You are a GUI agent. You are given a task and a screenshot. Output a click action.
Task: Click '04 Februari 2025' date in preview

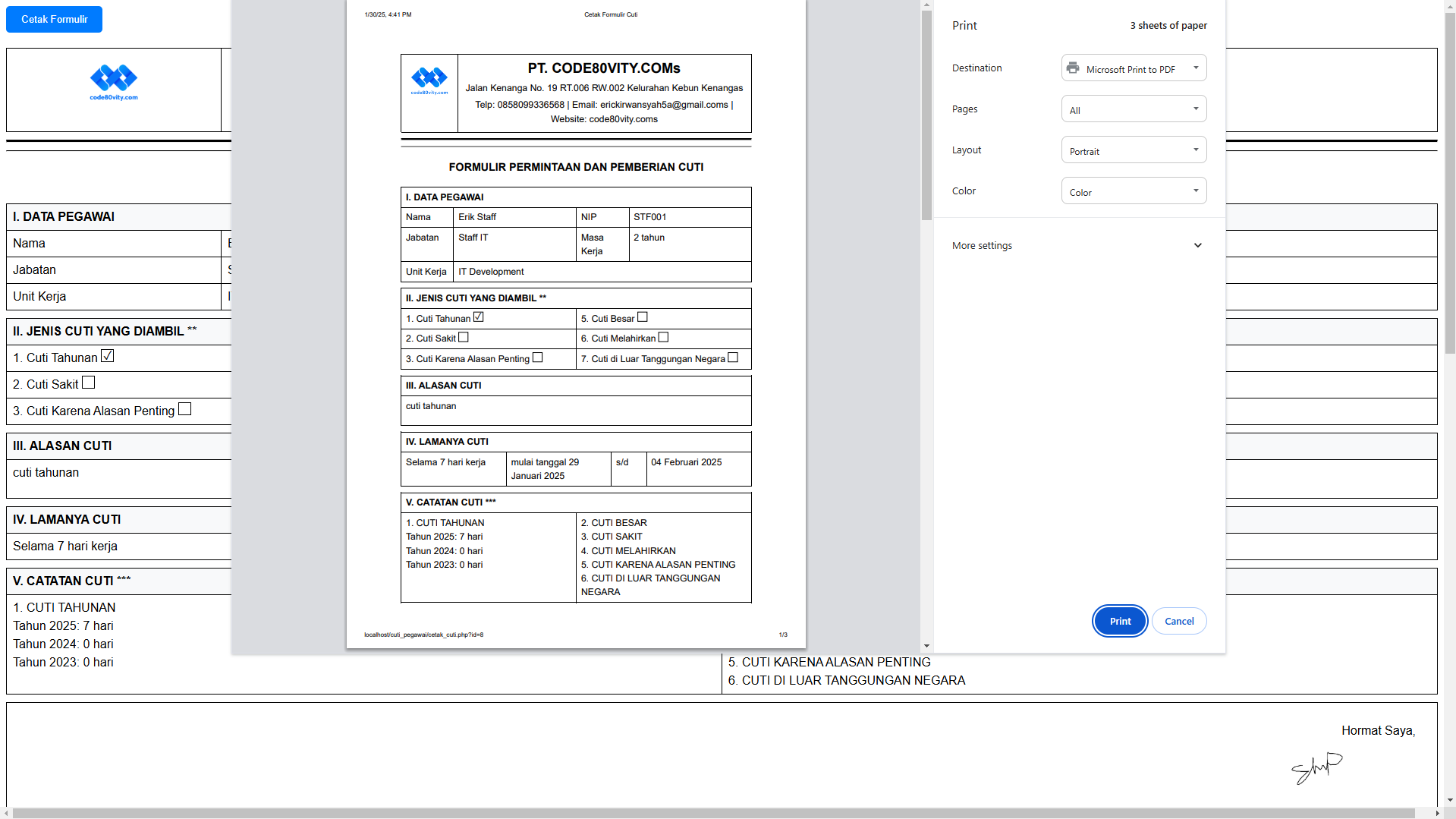(x=686, y=462)
